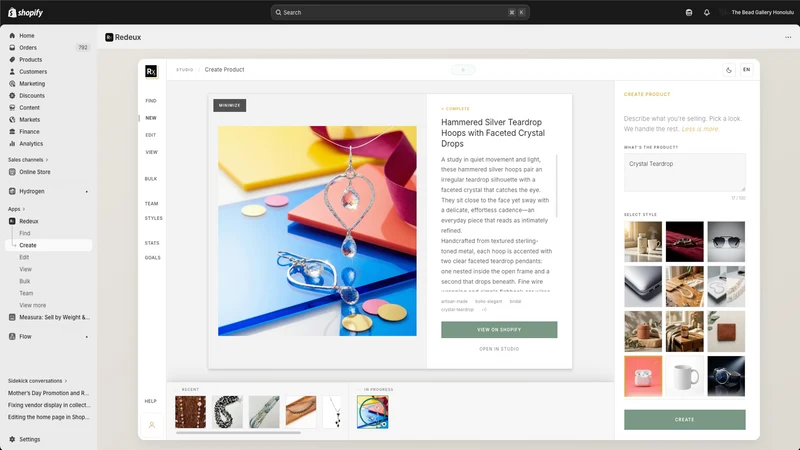Open the Settings gear icon
This screenshot has height=450, width=800.
[12, 439]
